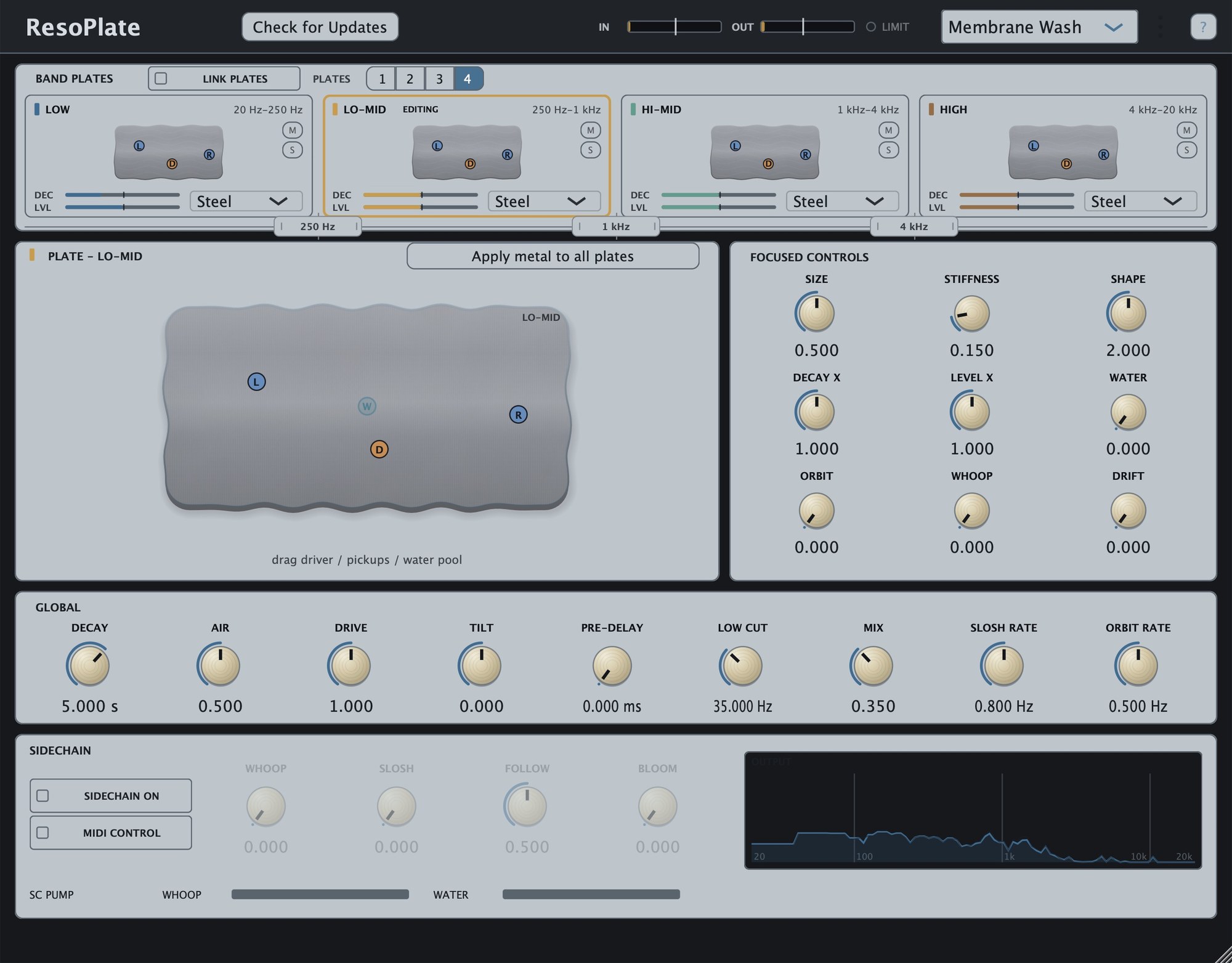The height and width of the screenshot is (963, 1232).
Task: Click Apply metal to all plates
Action: [x=553, y=256]
